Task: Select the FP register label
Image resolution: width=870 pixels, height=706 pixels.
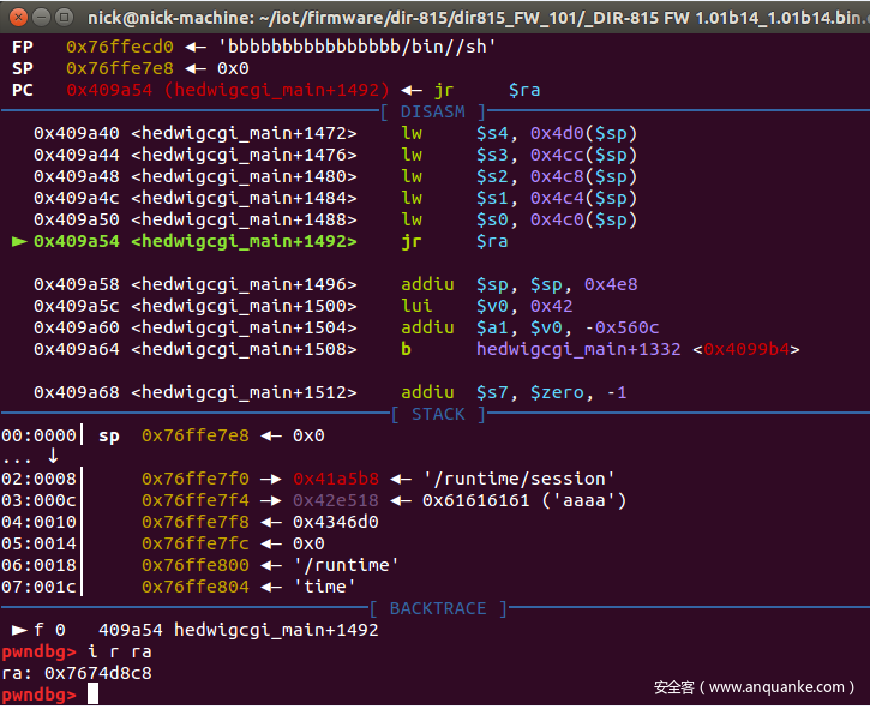Action: [x=21, y=46]
